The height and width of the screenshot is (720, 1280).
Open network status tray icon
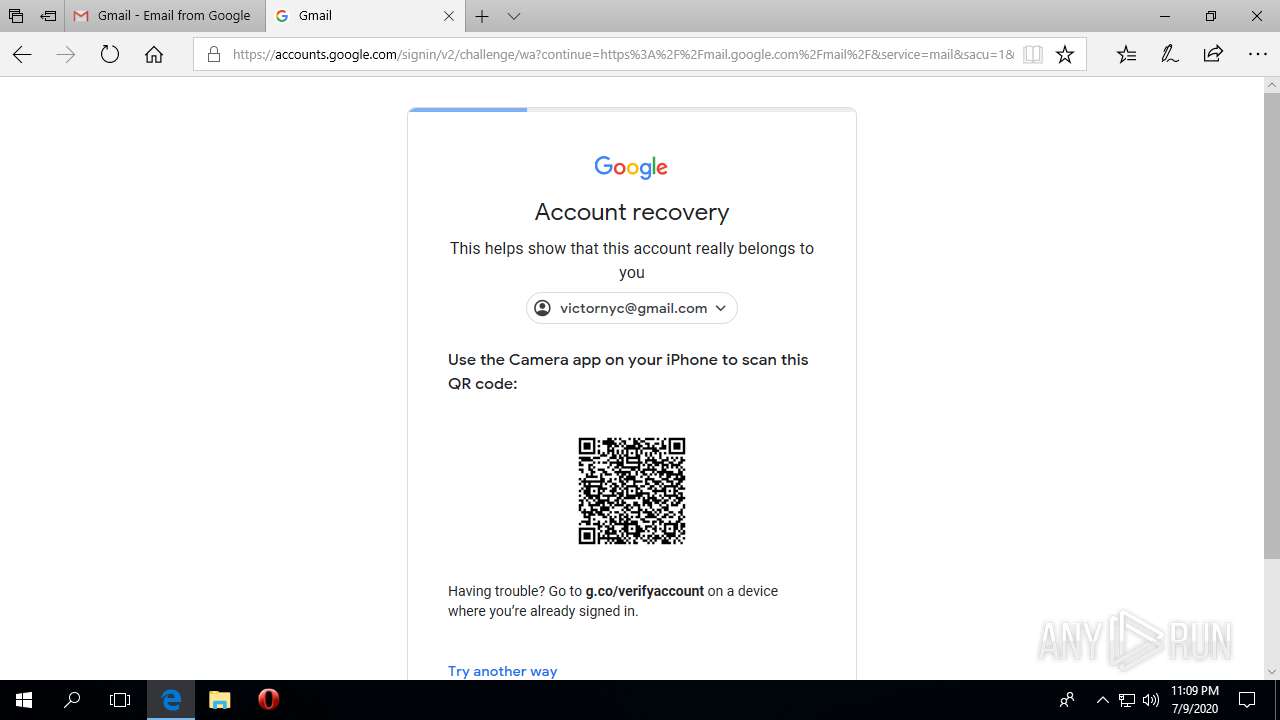click(x=1127, y=700)
